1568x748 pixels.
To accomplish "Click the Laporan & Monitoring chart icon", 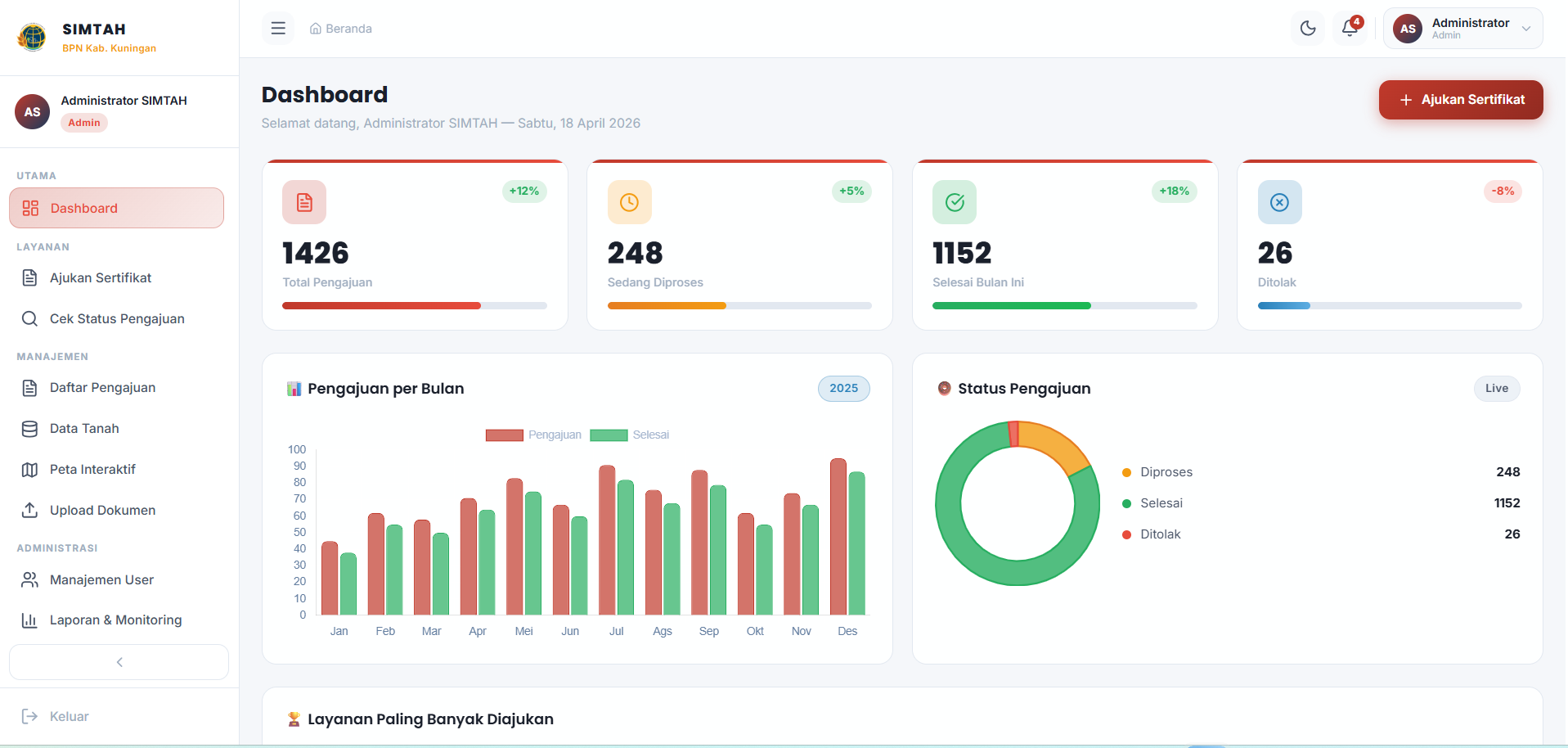I will tap(29, 620).
